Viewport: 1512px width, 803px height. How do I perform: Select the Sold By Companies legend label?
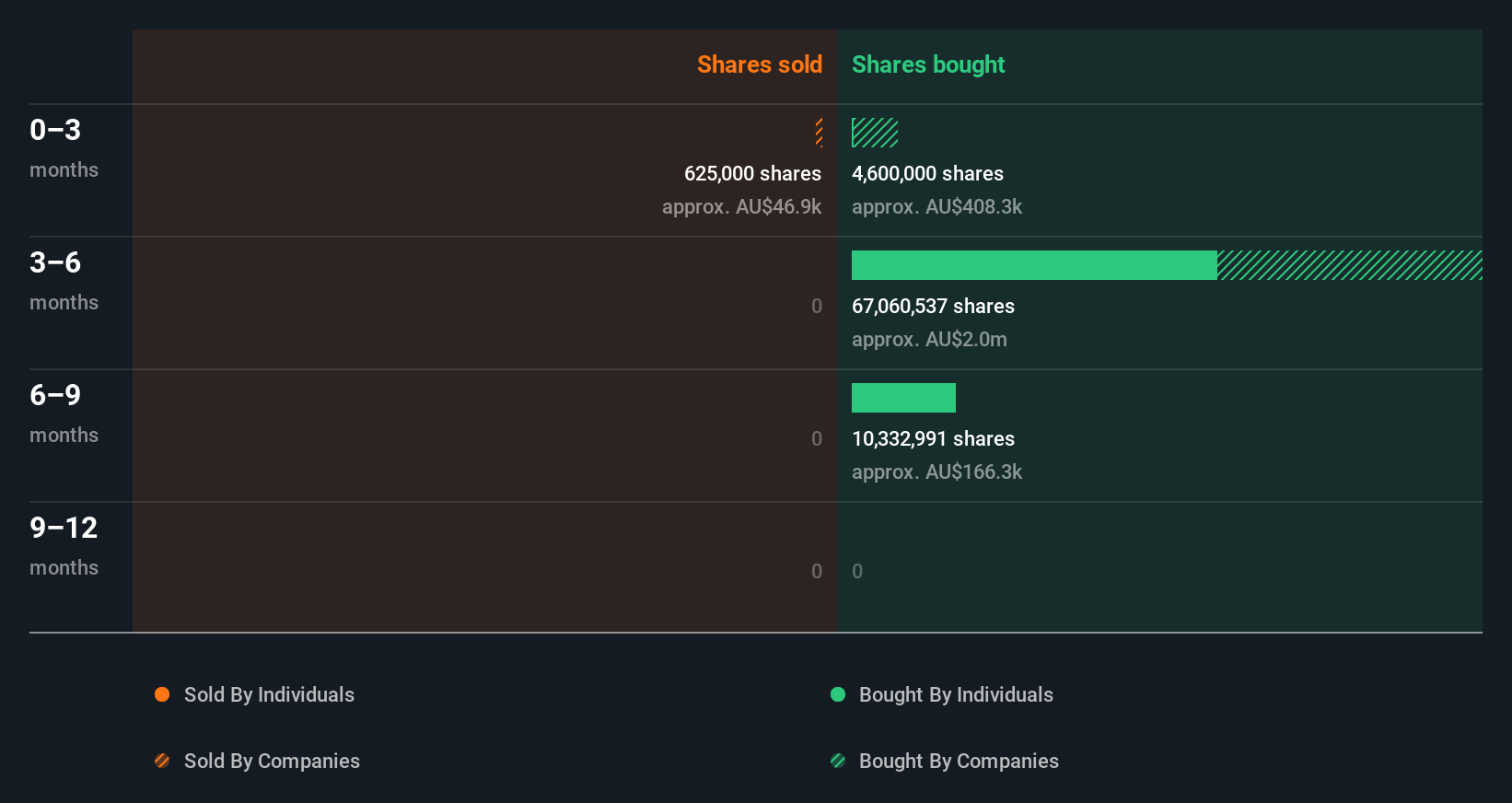point(272,761)
